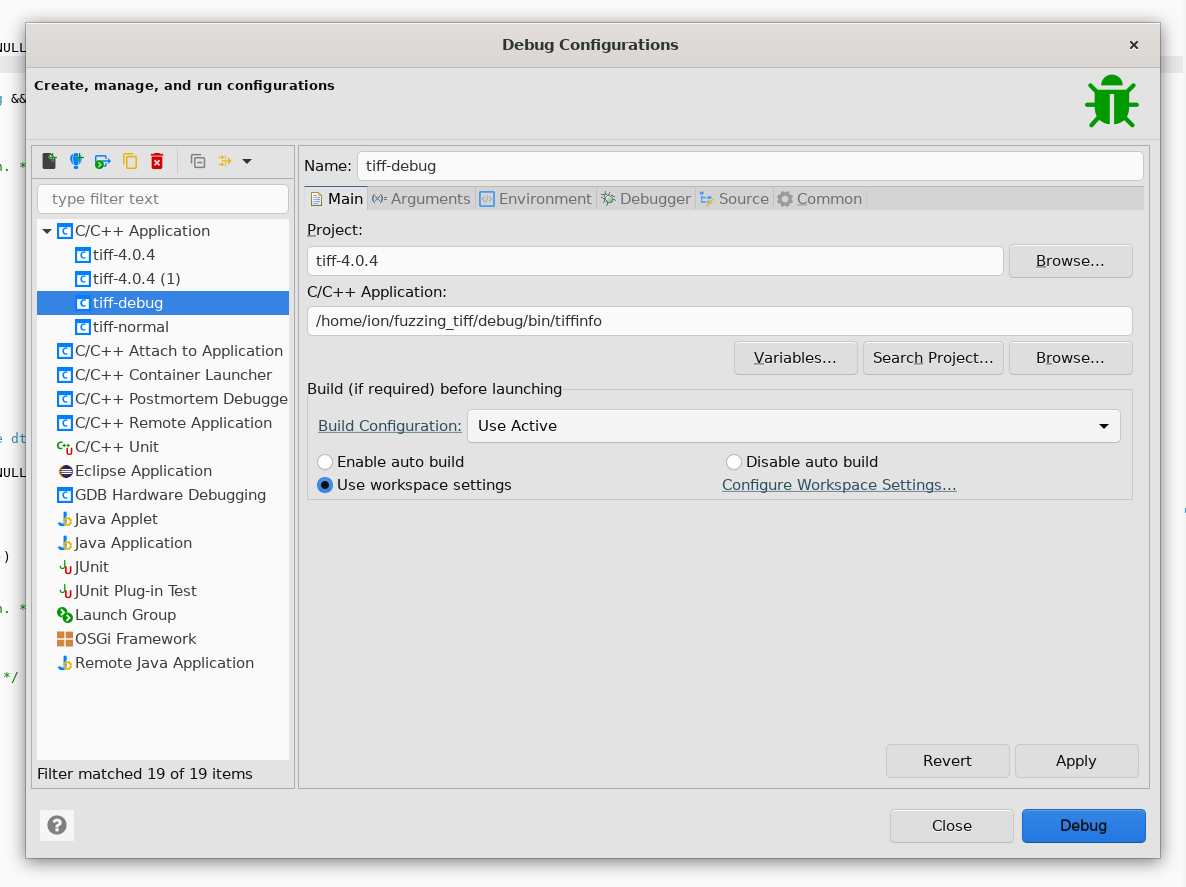Screen dimensions: 1186x887
Task: Open Configure Workspace Settings link
Action: (839, 485)
